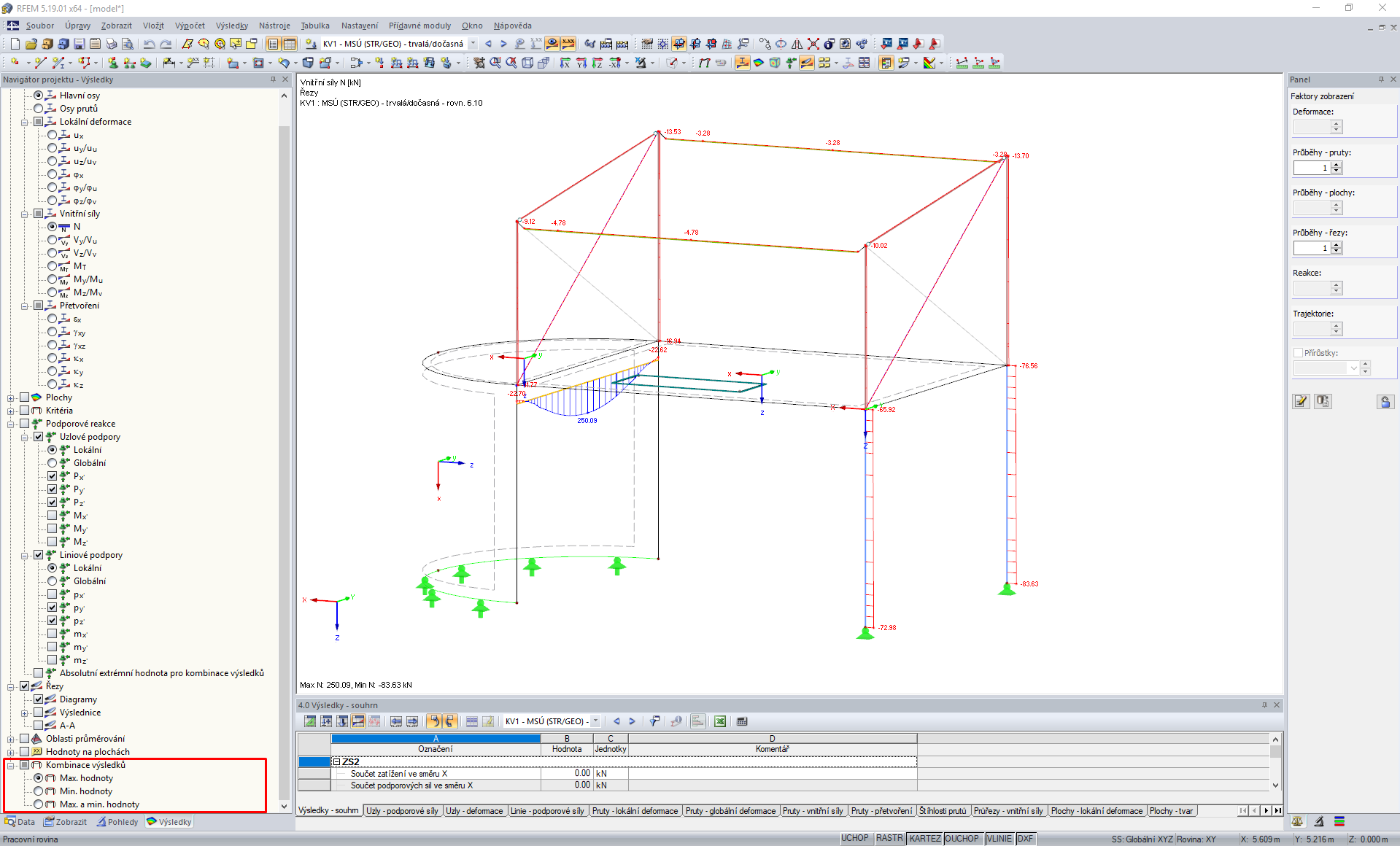The width and height of the screenshot is (1400, 846).
Task: Toggle the project navigator panel toolbar icon
Action: coord(274,44)
